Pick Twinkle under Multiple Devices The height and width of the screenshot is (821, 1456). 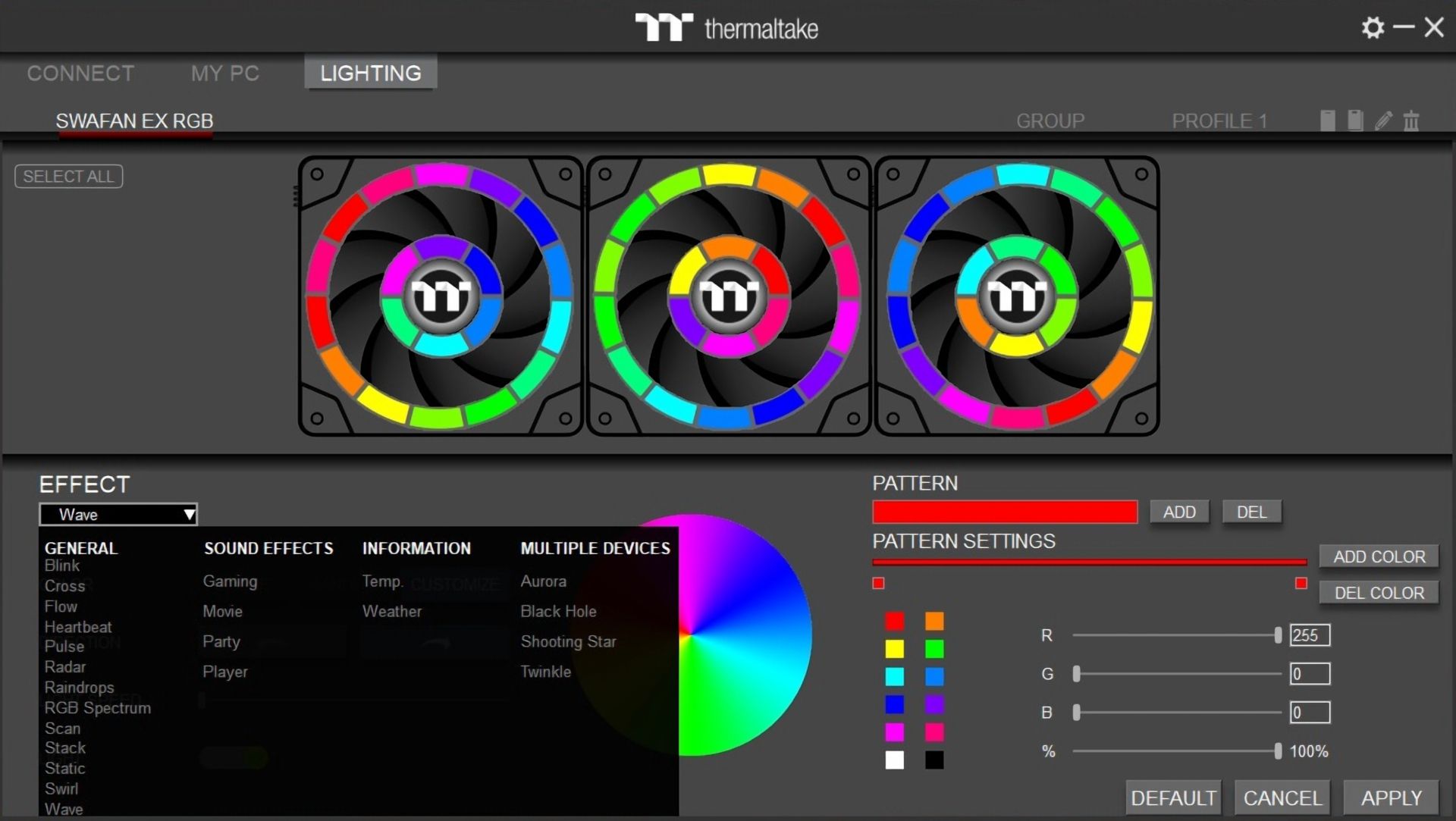tap(545, 672)
